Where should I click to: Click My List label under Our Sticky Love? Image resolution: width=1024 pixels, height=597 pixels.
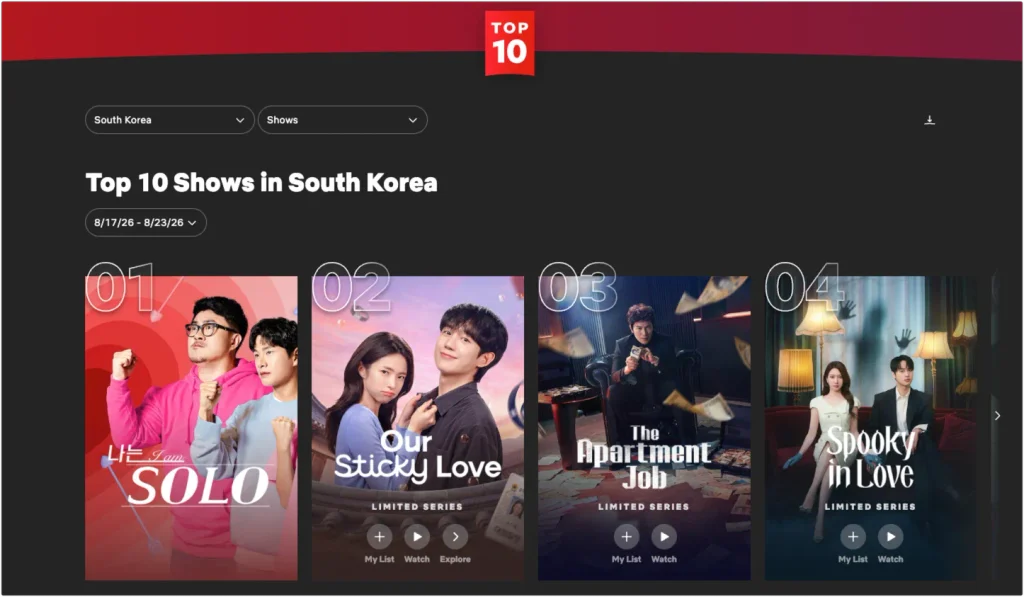[379, 559]
